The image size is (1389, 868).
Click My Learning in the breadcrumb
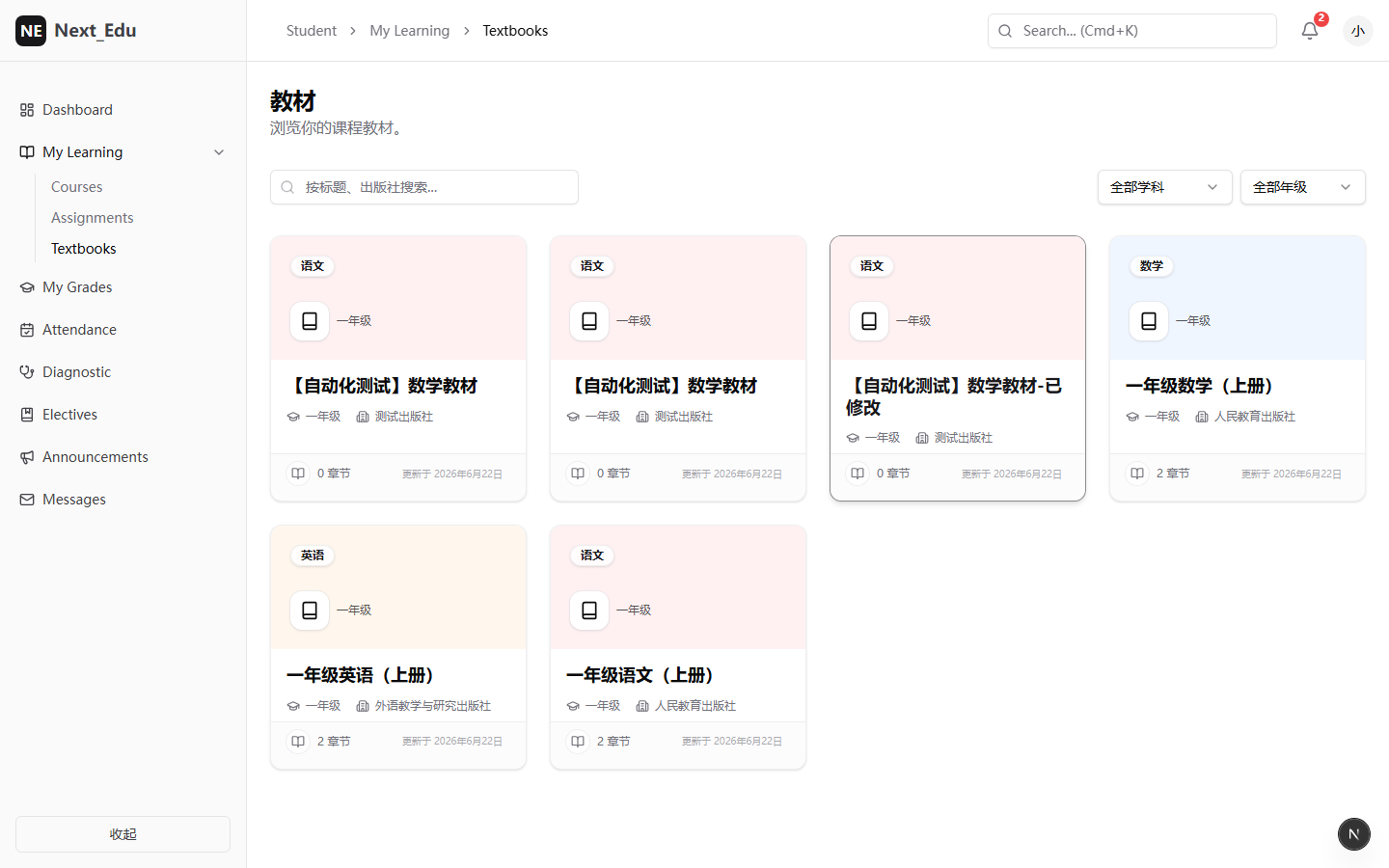[410, 31]
